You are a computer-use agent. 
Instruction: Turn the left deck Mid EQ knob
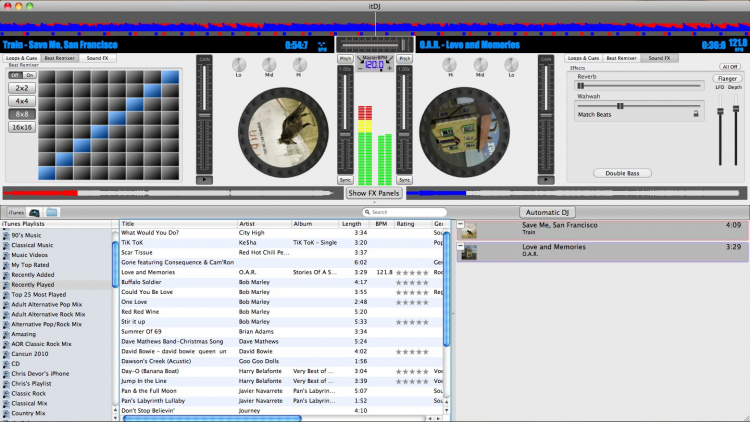pyautogui.click(x=269, y=64)
